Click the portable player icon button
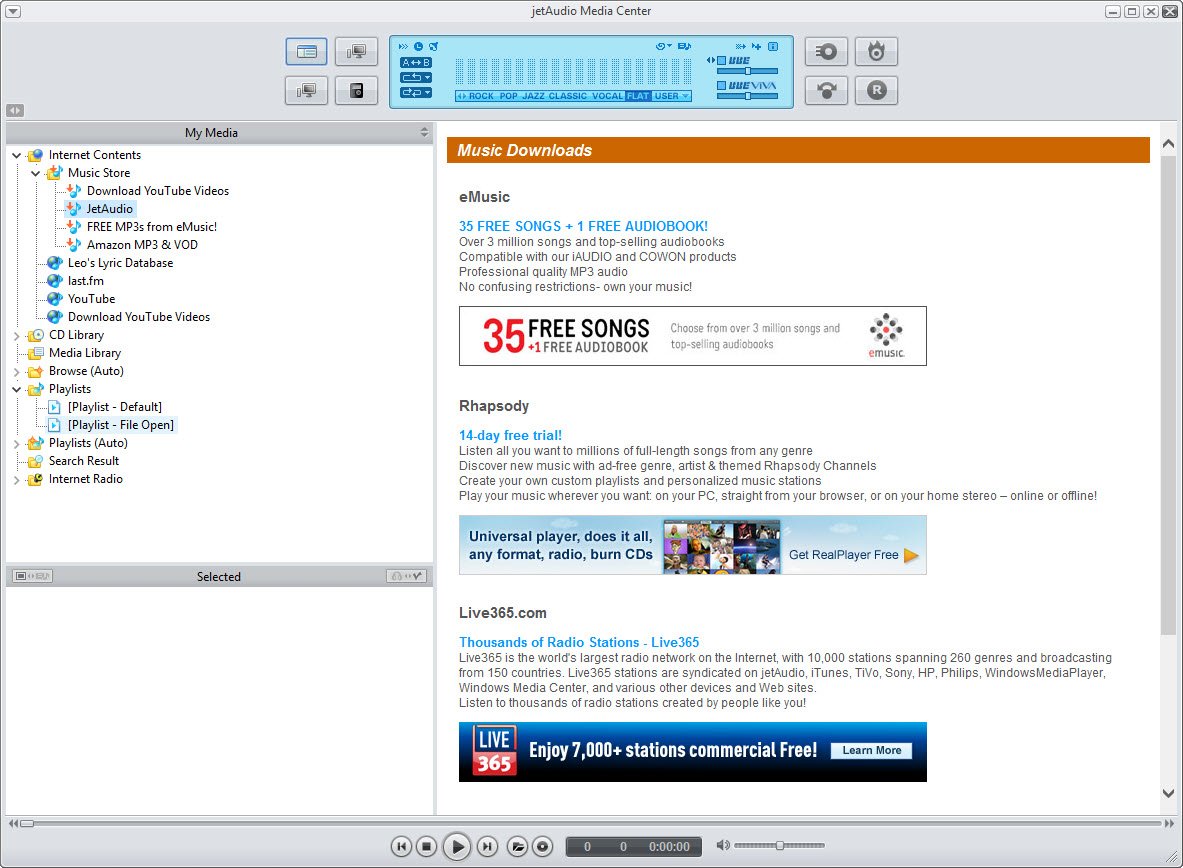Screen dimensions: 1183x868 click(x=356, y=91)
